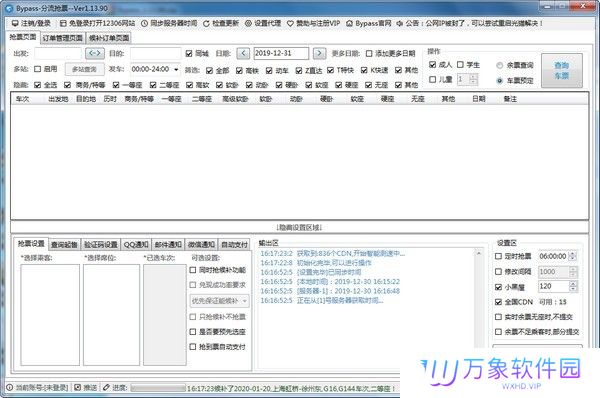600x398 pixels.
Task: Open 12306 website without login
Action: (98, 23)
